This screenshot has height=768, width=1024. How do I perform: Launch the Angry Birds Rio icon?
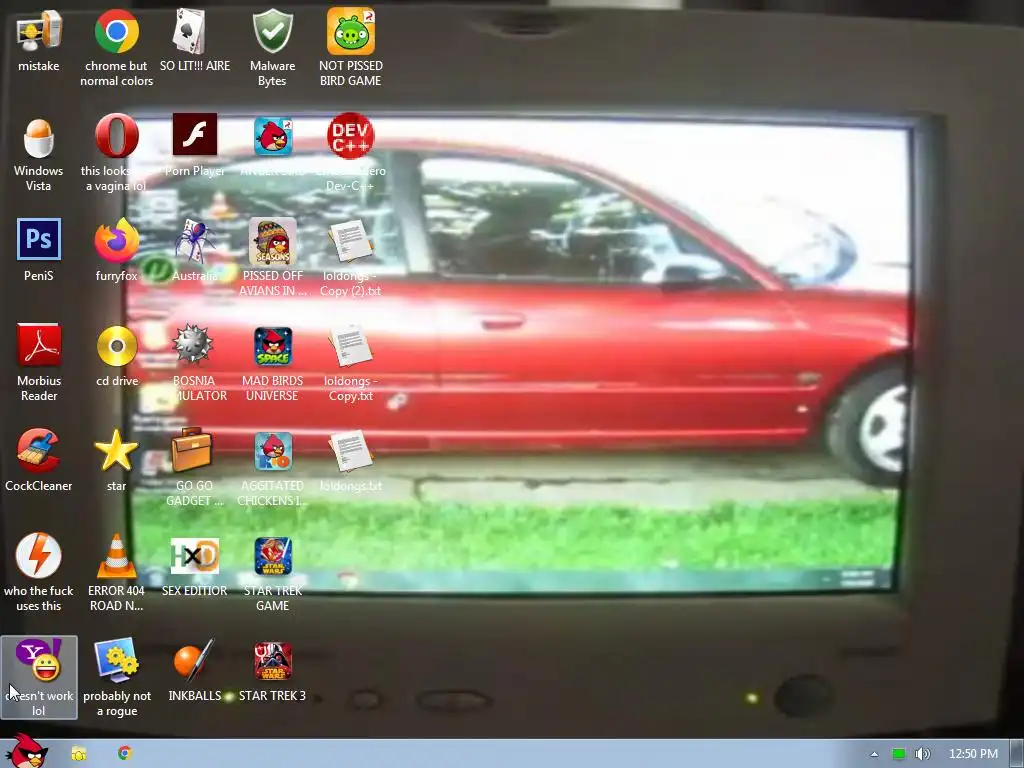point(273,451)
